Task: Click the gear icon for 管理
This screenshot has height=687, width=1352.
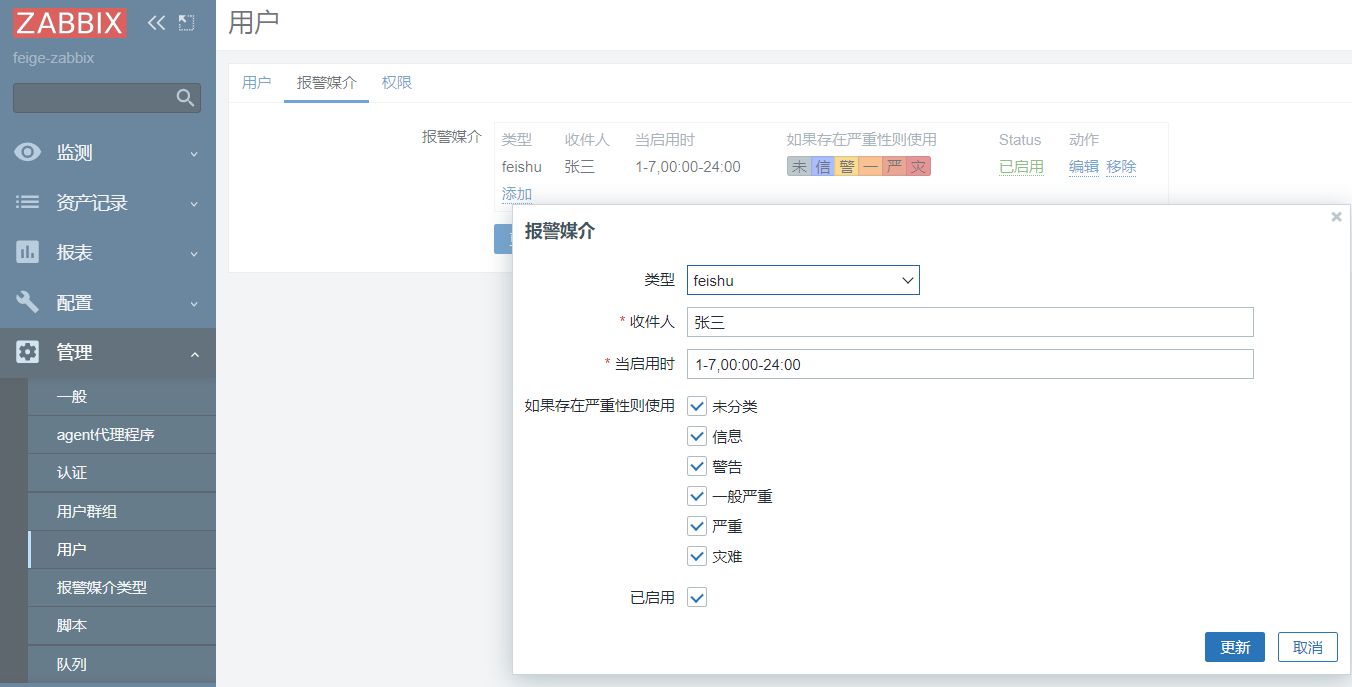Action: pyautogui.click(x=28, y=352)
